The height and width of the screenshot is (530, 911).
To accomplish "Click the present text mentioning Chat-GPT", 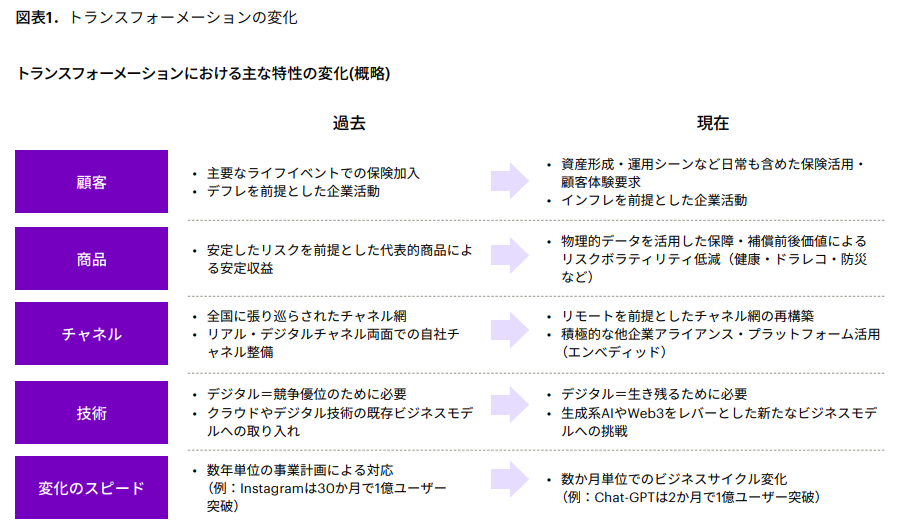I will (x=691, y=497).
